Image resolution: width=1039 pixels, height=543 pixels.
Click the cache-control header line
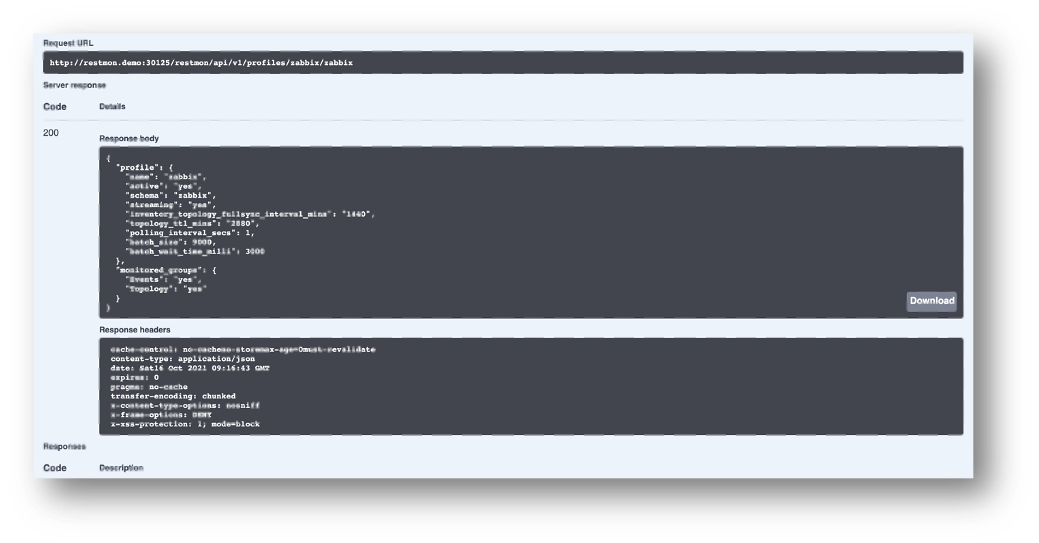tap(243, 349)
